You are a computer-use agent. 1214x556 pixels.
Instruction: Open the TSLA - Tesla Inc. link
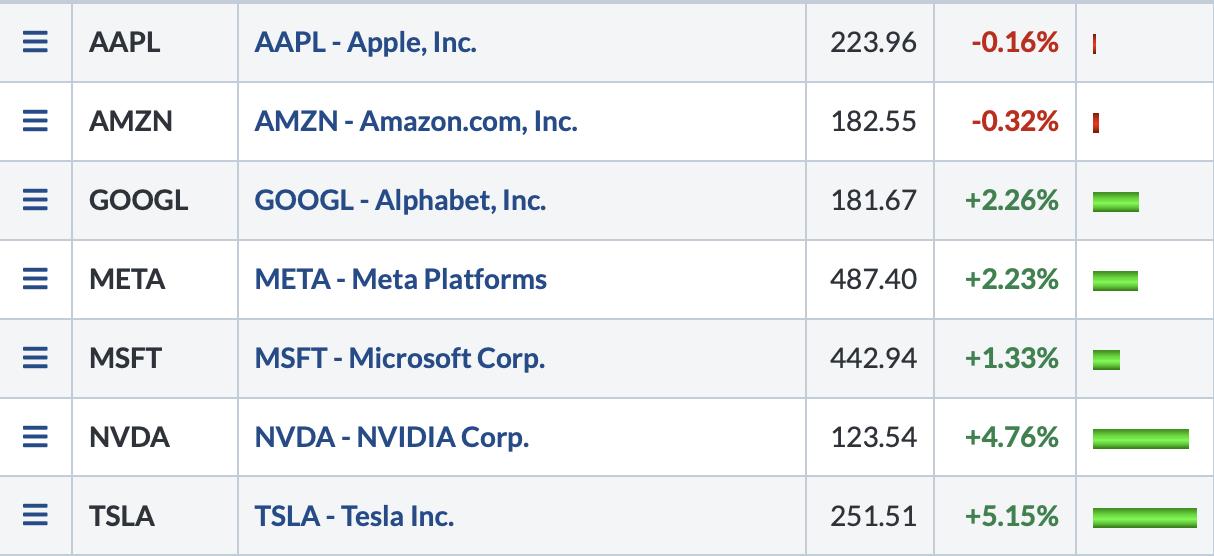tap(354, 516)
